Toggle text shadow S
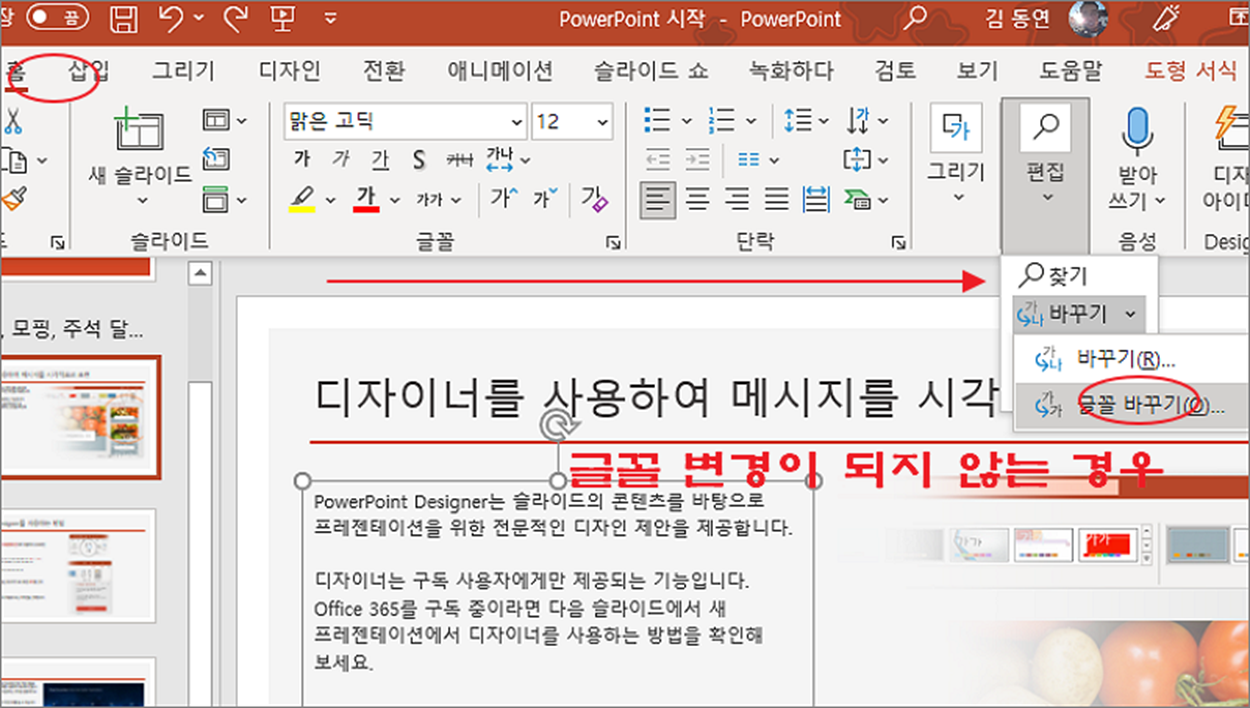Viewport: 1250px width, 708px height. point(419,159)
